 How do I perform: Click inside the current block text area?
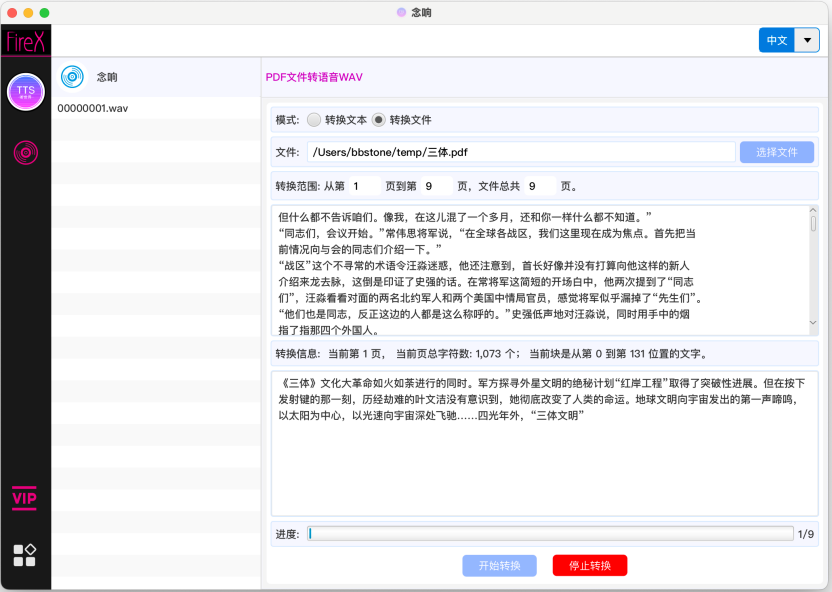[544, 443]
